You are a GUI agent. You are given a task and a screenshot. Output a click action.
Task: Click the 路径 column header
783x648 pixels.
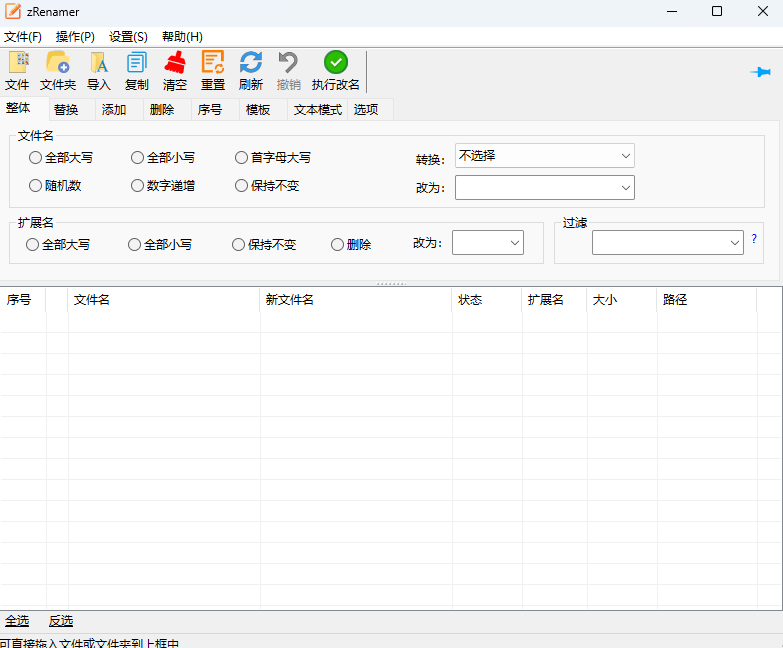point(707,300)
